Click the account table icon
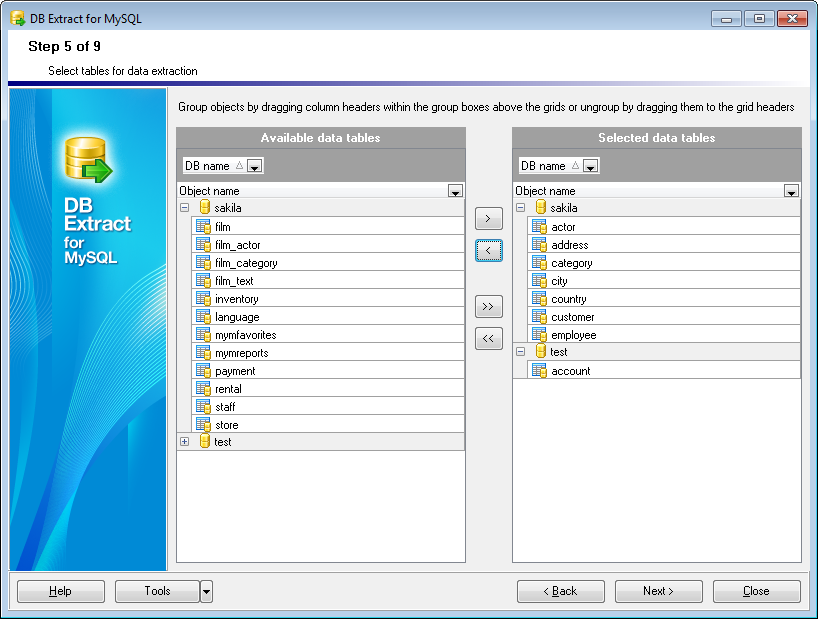The width and height of the screenshot is (818, 619). click(x=539, y=371)
